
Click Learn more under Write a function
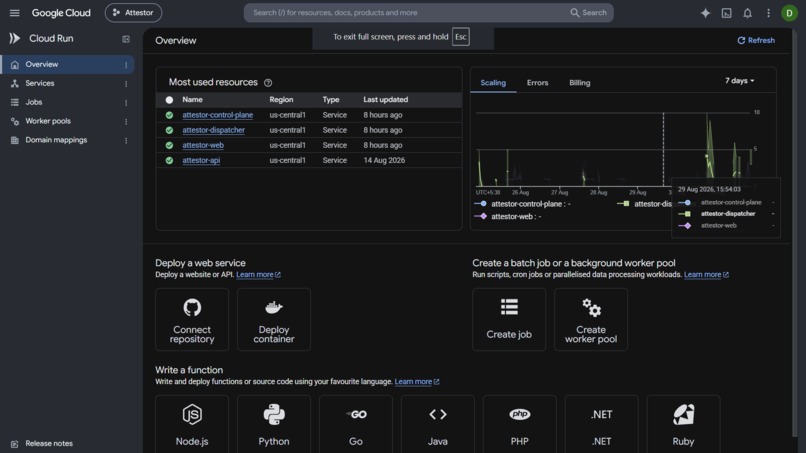pyautogui.click(x=416, y=382)
